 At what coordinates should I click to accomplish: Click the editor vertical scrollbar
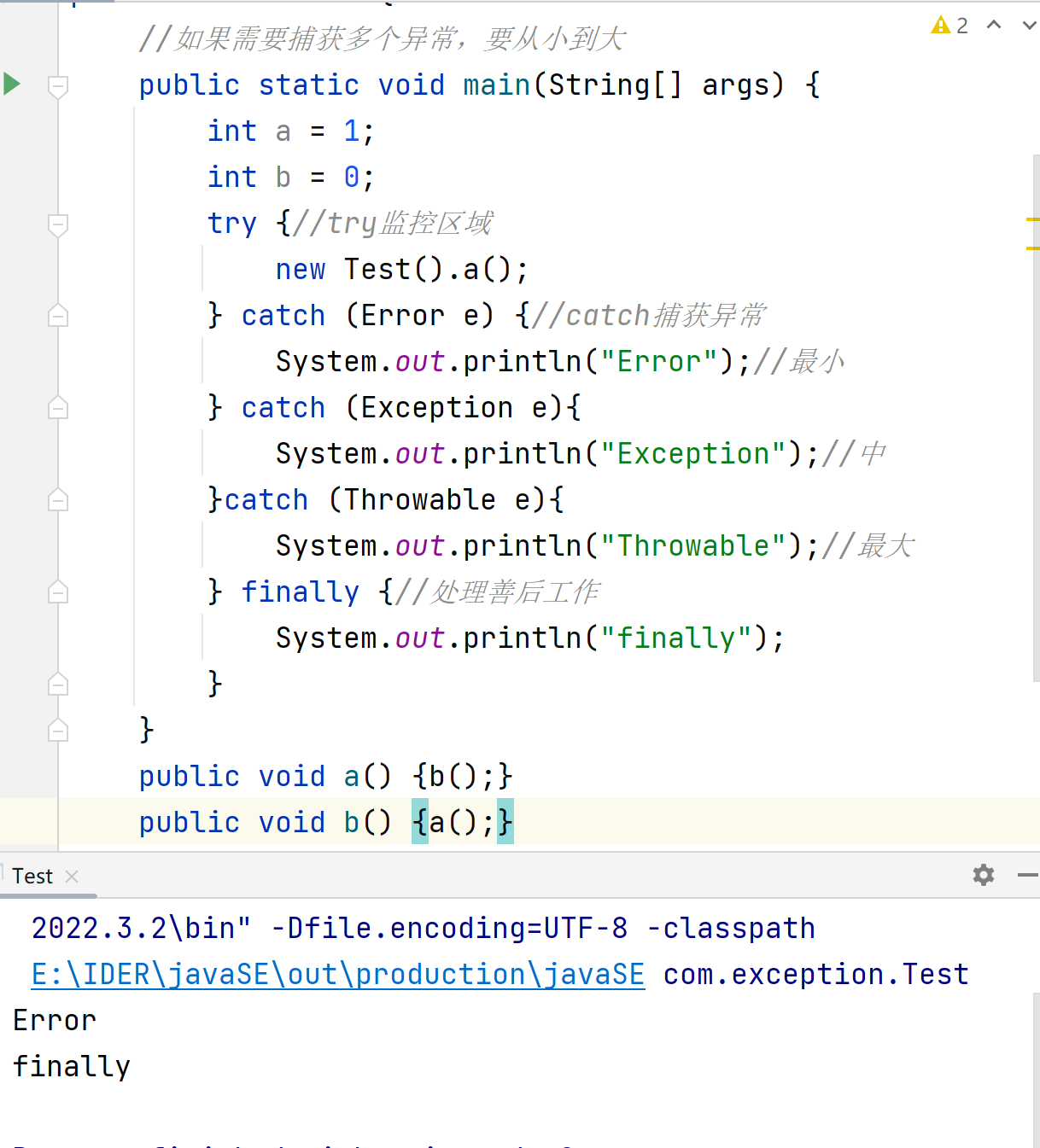1036,418
